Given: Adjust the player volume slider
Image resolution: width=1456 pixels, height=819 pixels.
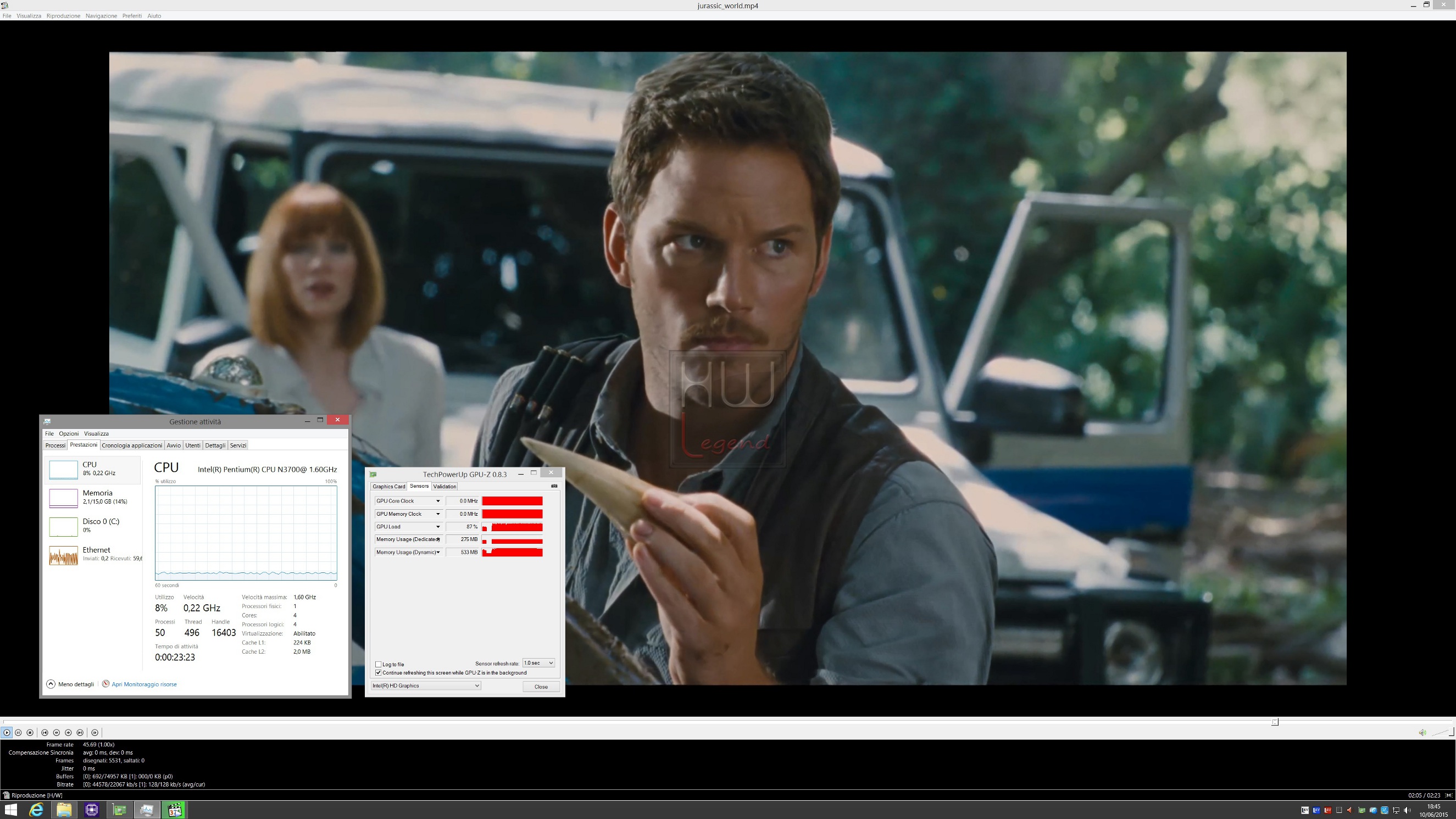Looking at the screenshot, I should tap(1442, 732).
